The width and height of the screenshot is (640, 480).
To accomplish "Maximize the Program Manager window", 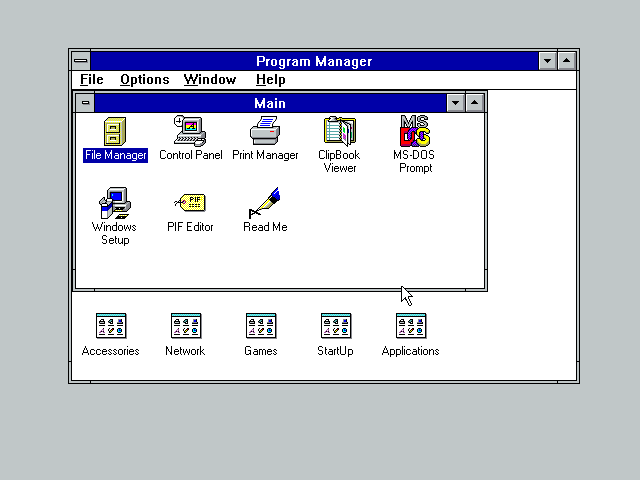I will click(x=567, y=61).
